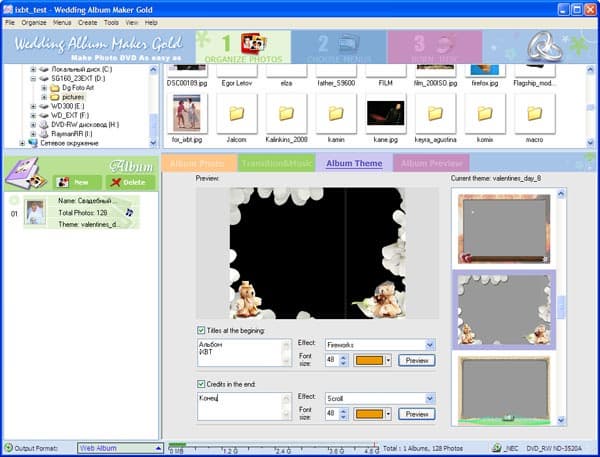The height and width of the screenshot is (457, 600).
Task: Open the View menu
Action: click(x=132, y=23)
